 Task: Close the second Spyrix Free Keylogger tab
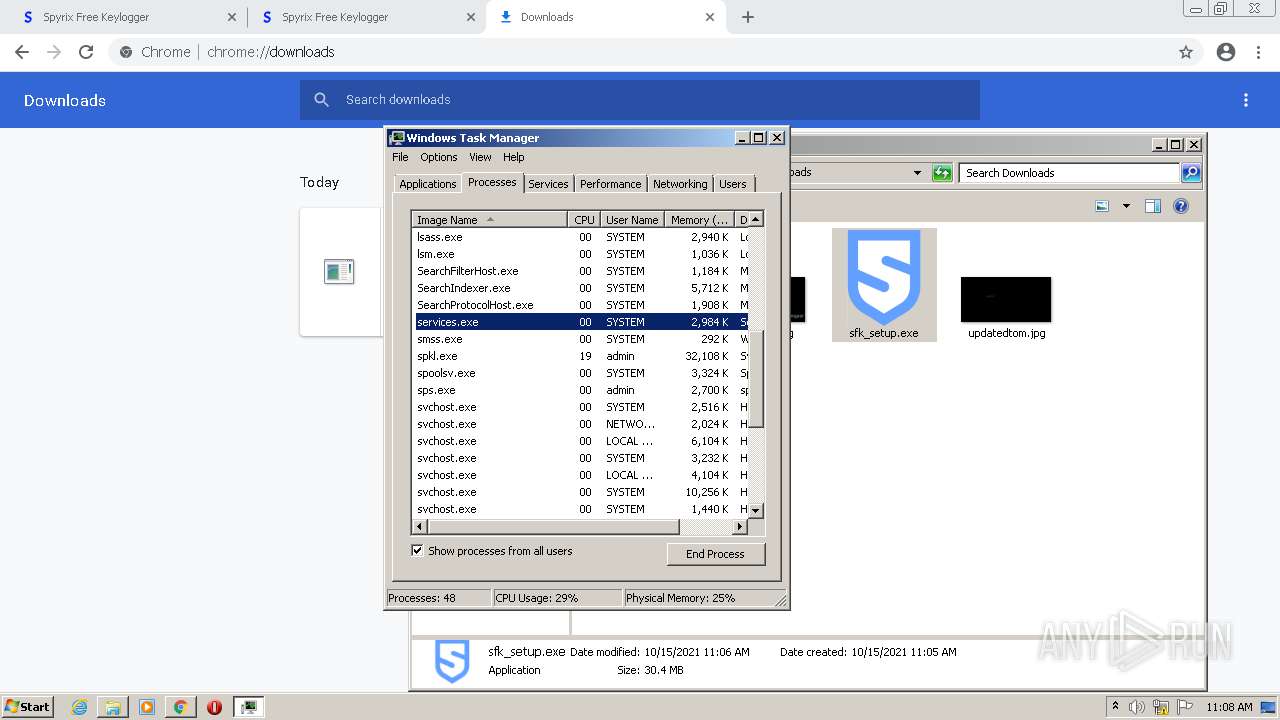pos(471,17)
